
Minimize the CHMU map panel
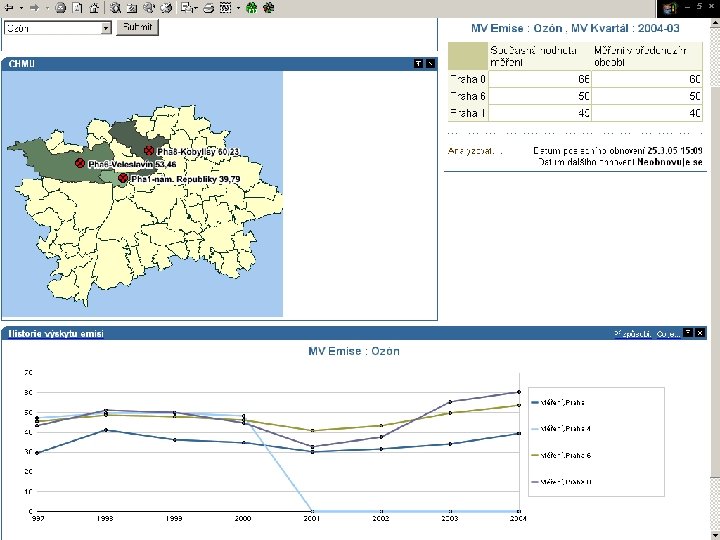pos(418,64)
